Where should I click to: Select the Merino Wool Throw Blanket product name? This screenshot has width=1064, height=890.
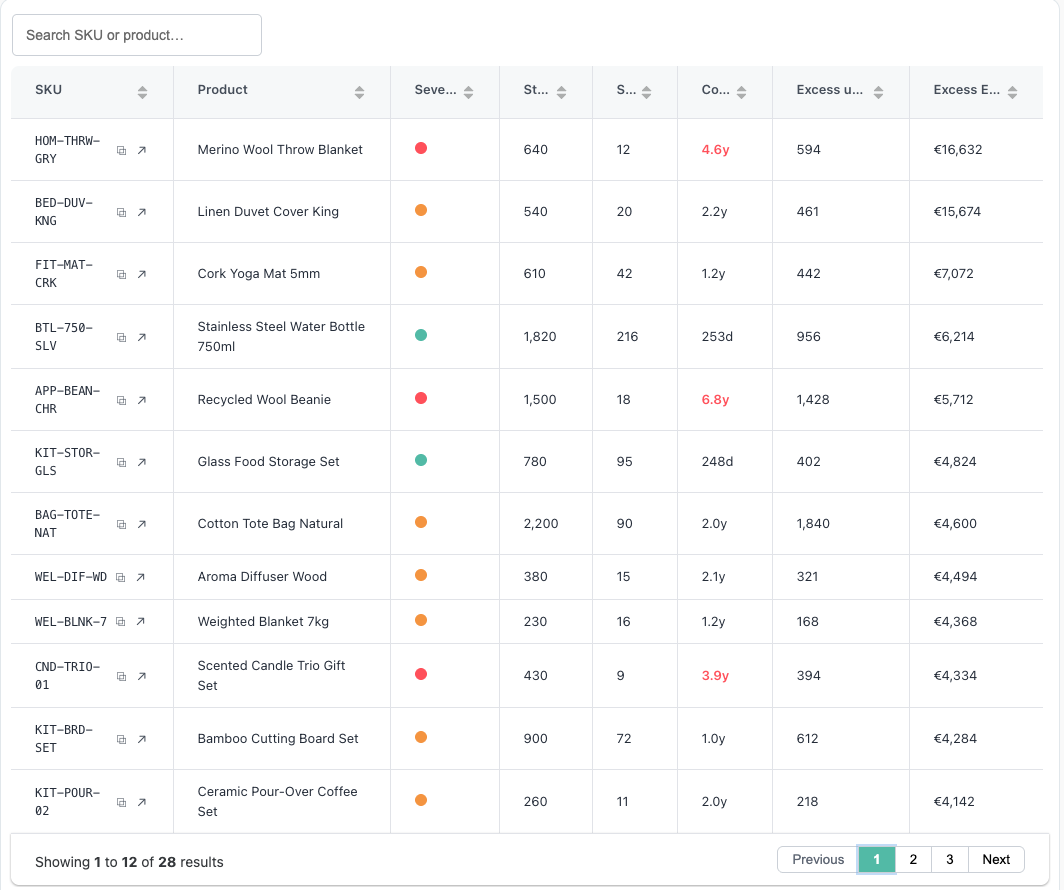click(x=280, y=150)
